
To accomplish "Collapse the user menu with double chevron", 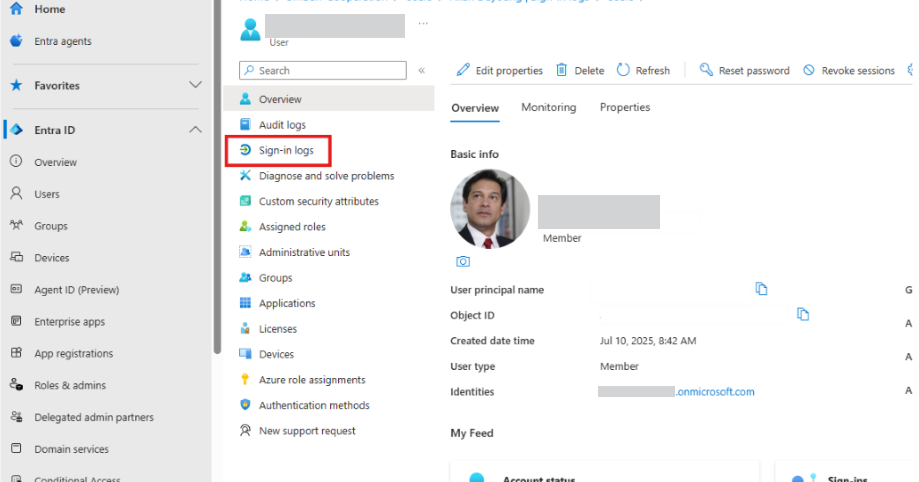I will pos(421,70).
